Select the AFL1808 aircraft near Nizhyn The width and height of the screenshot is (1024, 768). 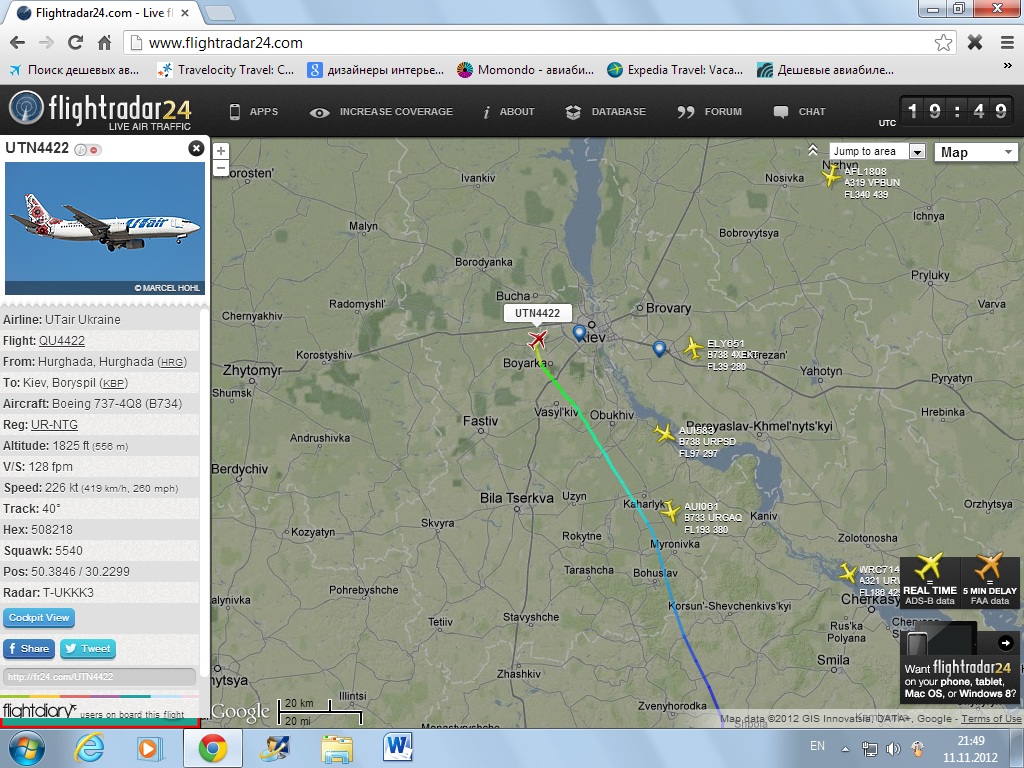click(831, 176)
